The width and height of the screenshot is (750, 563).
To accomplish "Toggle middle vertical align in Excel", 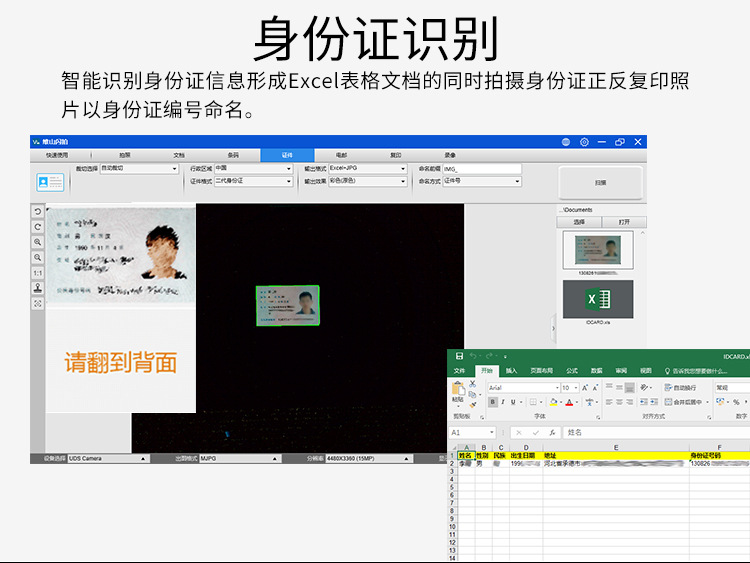I will (619, 387).
